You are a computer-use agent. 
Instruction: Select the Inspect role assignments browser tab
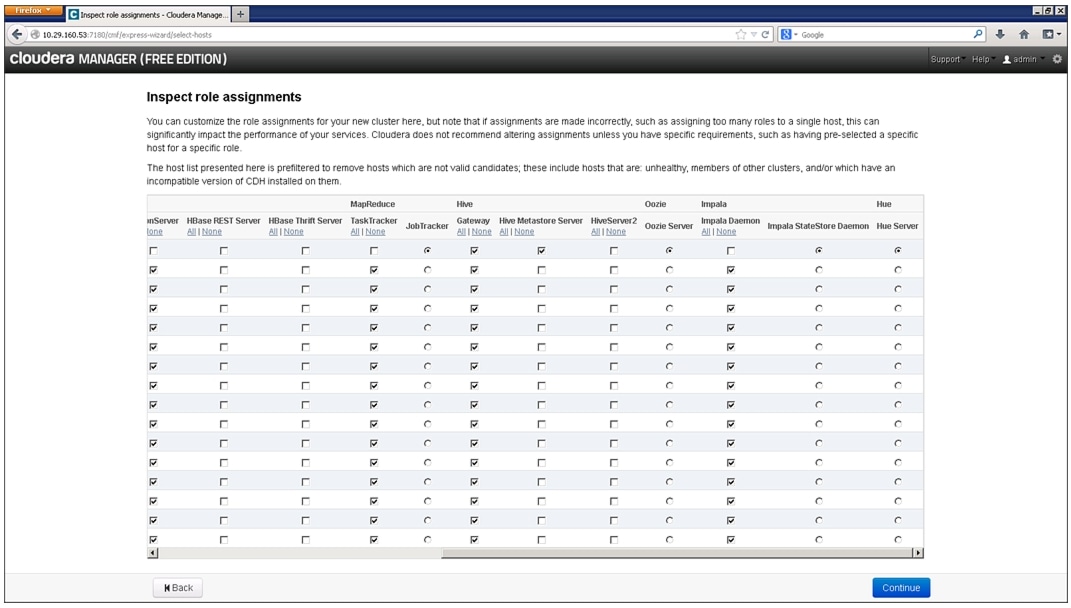(147, 14)
